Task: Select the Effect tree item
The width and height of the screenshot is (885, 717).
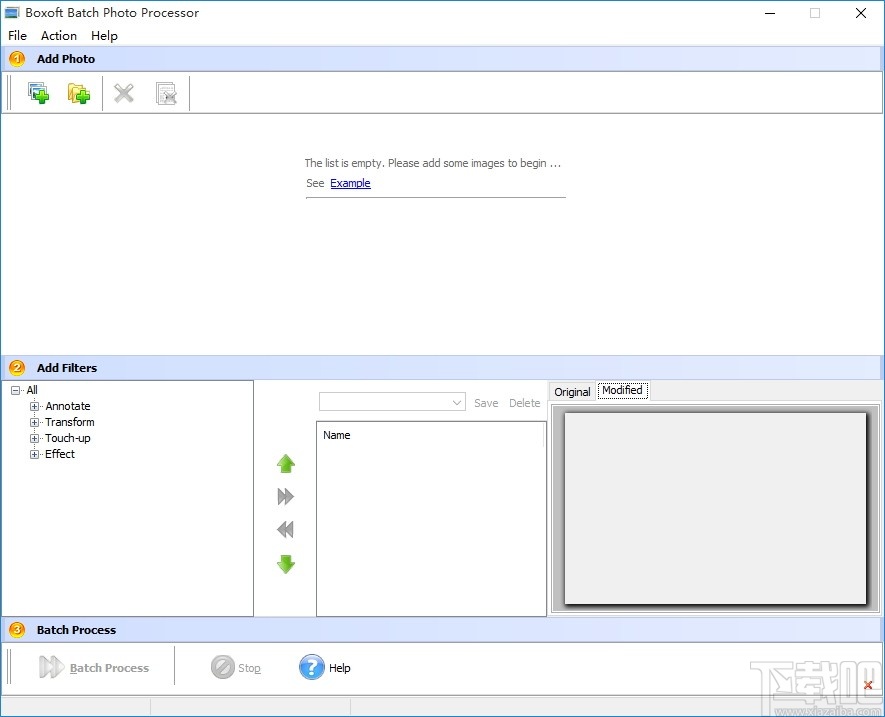Action: pyautogui.click(x=60, y=454)
